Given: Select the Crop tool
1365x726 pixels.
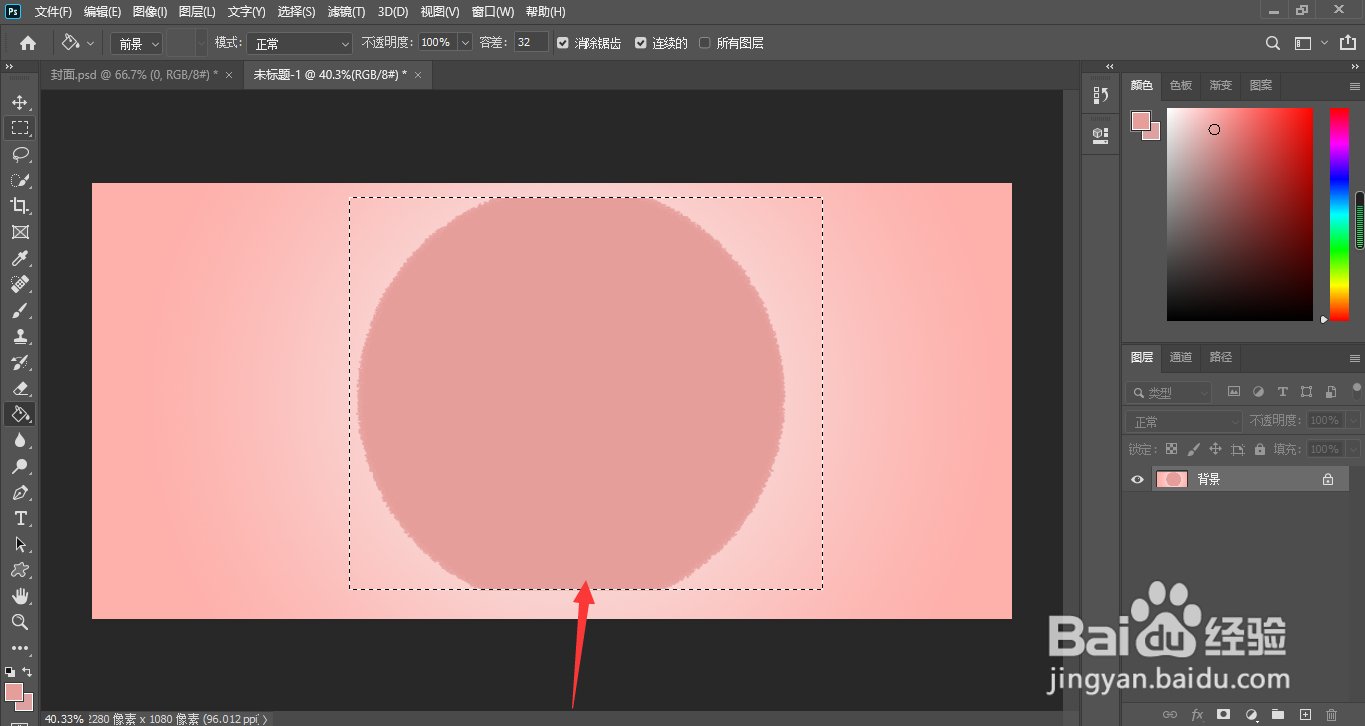Looking at the screenshot, I should pyautogui.click(x=20, y=206).
